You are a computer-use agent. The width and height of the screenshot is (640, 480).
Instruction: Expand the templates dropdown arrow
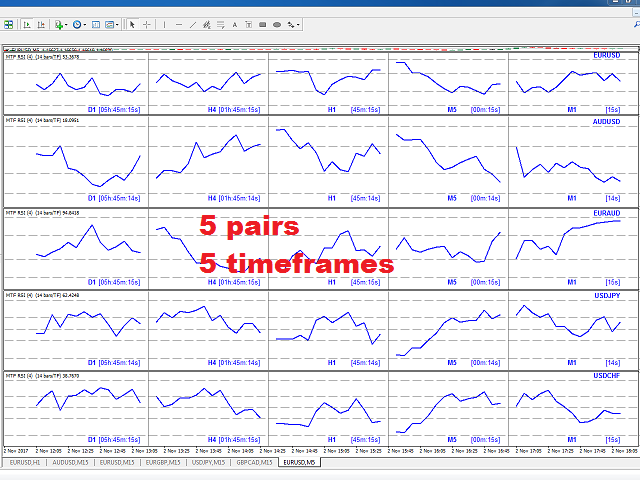click(x=117, y=25)
